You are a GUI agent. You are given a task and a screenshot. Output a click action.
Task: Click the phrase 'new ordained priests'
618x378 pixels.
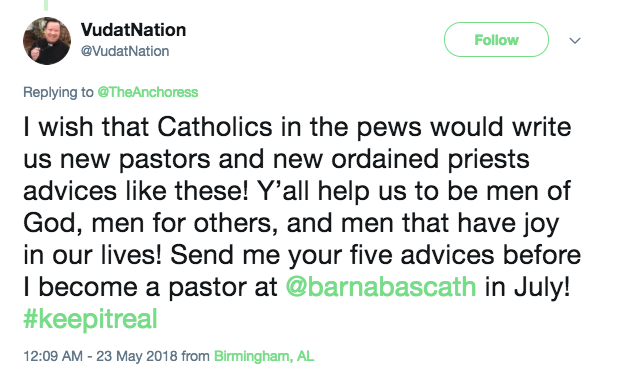point(401,159)
